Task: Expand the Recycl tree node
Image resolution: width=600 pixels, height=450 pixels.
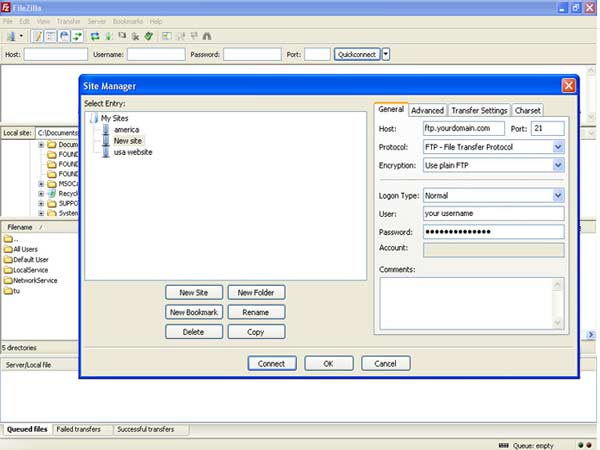Action: (41, 194)
